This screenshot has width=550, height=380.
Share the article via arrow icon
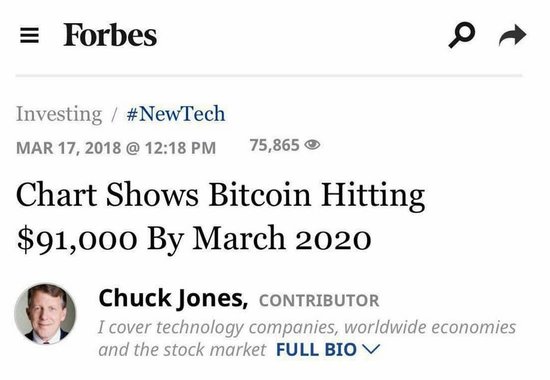(x=512, y=35)
